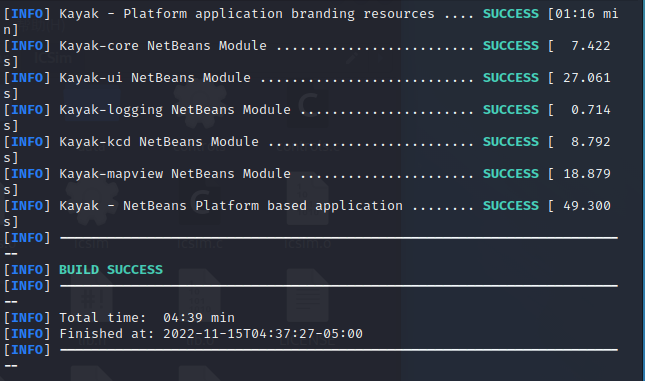Click SUCCESS on the Kayak-kcd line
This screenshot has height=381, width=645.
tap(510, 142)
